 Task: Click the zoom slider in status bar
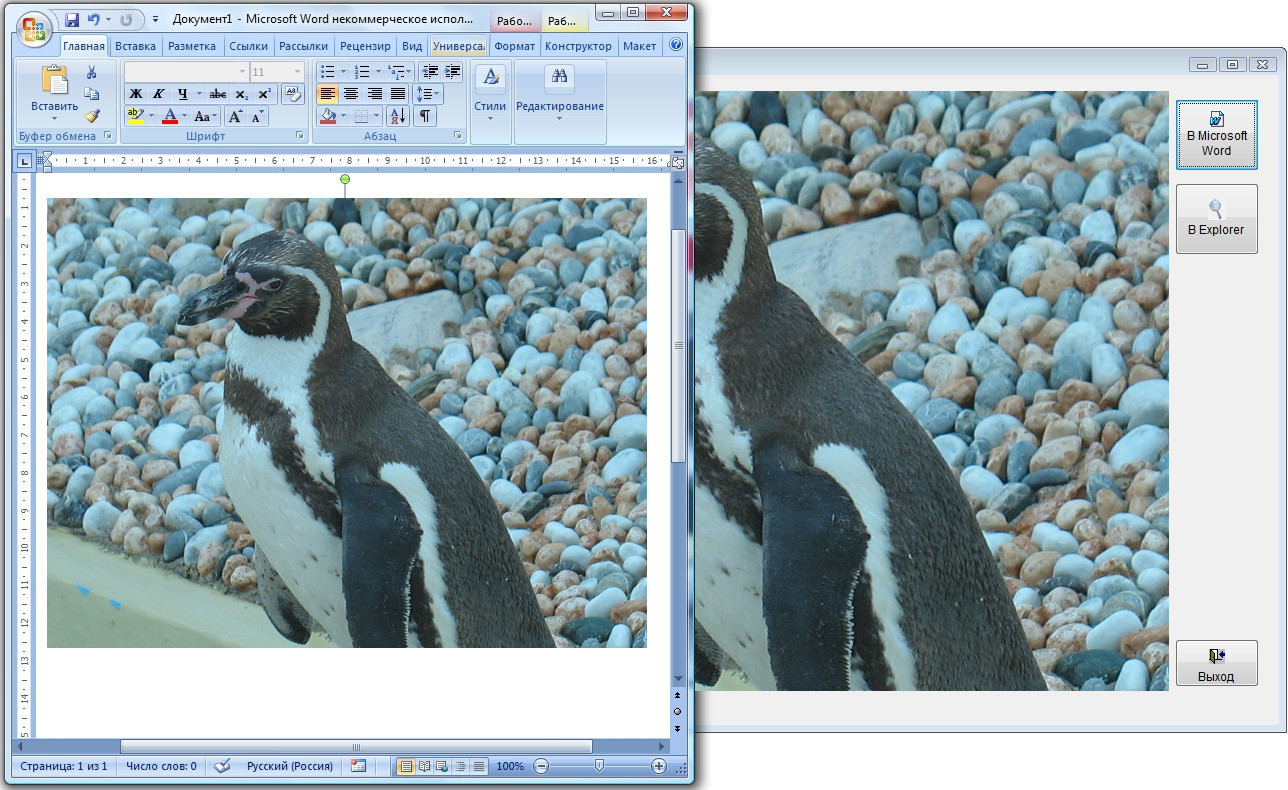click(599, 766)
